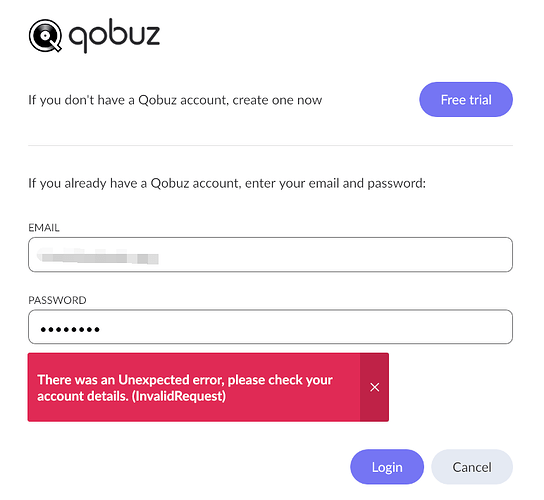Dismiss the error banner with the X icon

point(374,387)
